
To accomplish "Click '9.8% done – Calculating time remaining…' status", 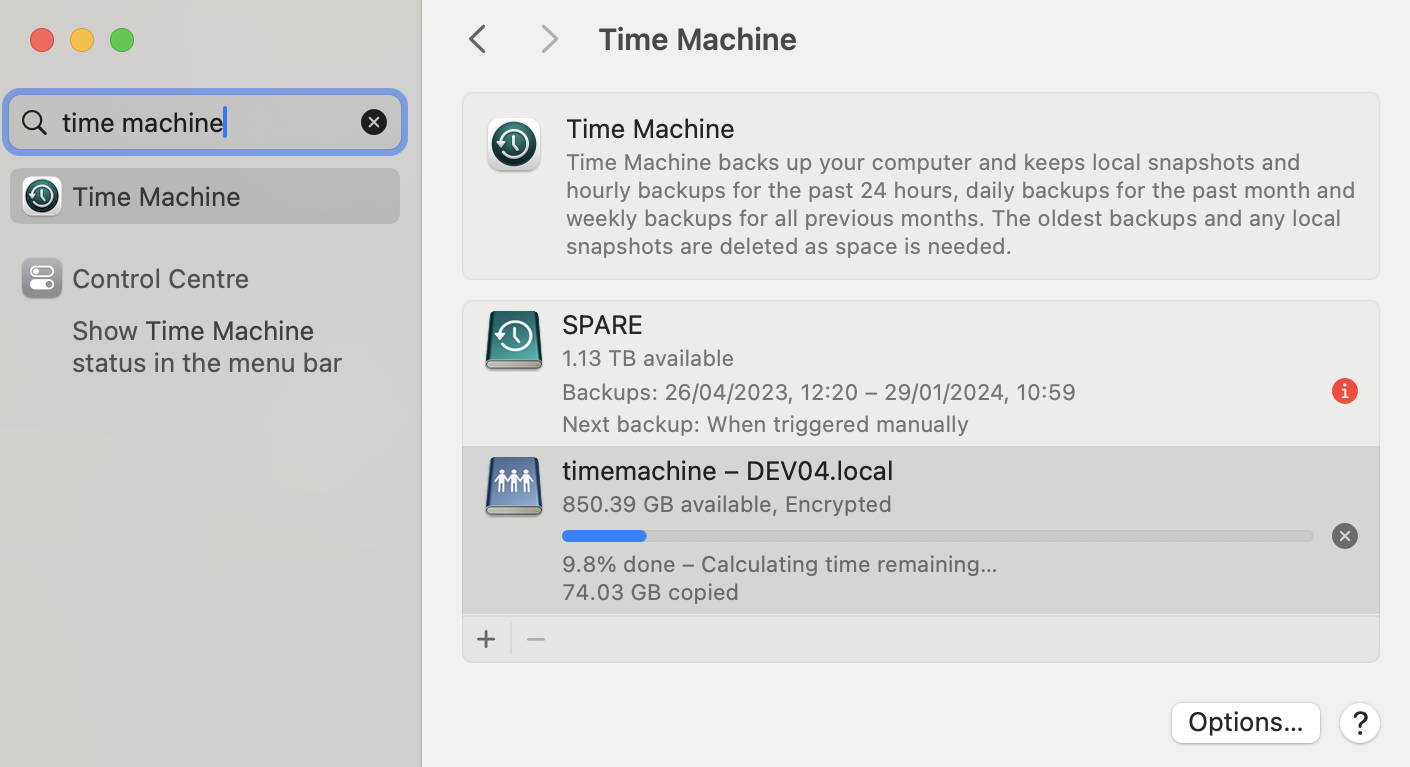I will click(x=779, y=564).
